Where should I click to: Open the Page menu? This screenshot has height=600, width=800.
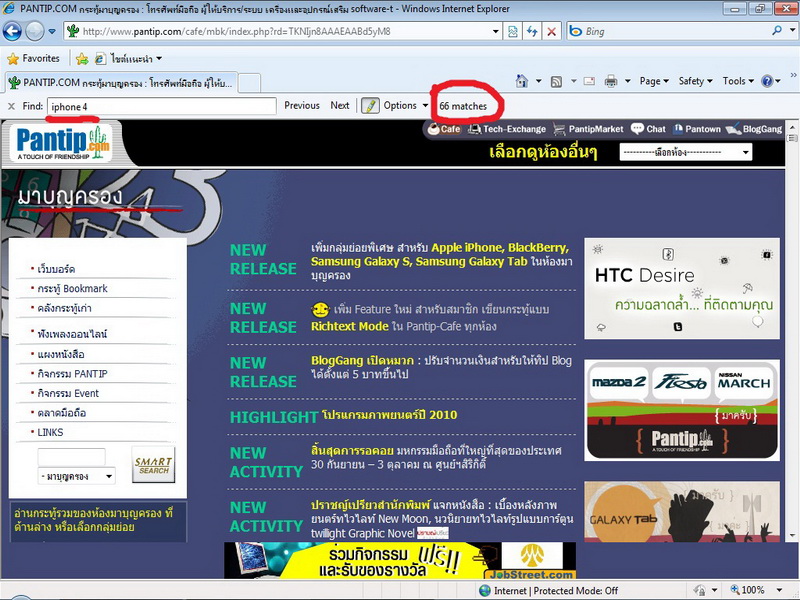[654, 81]
